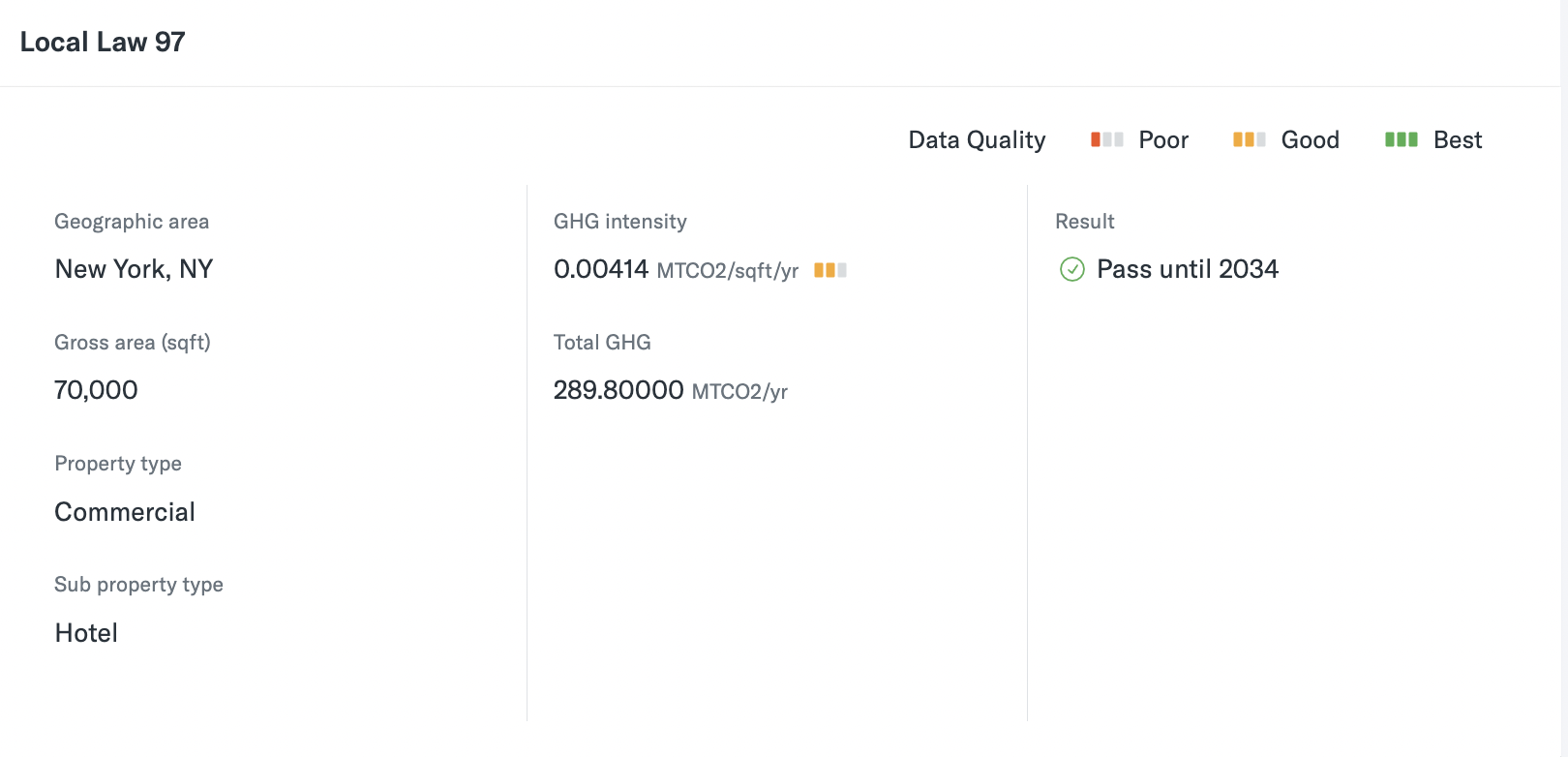
Task: Click the Best data quality indicator icon
Action: pos(1401,139)
